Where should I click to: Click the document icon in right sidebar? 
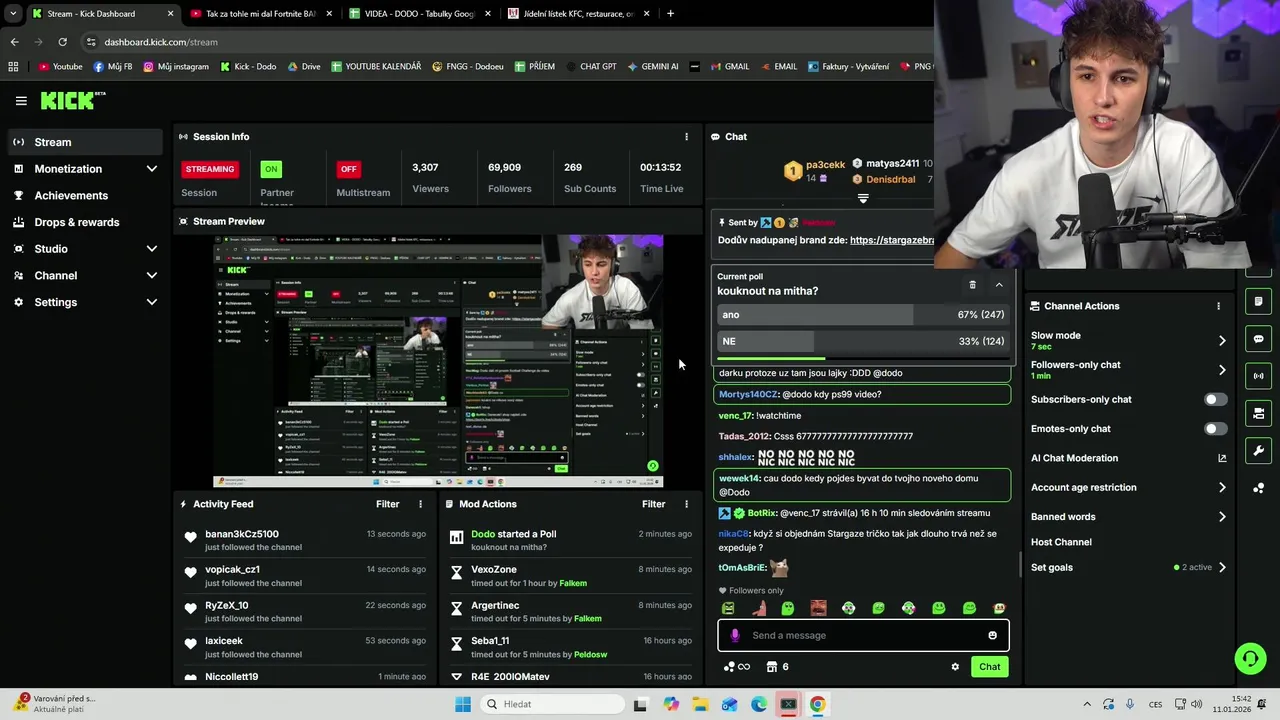[x=1258, y=301]
